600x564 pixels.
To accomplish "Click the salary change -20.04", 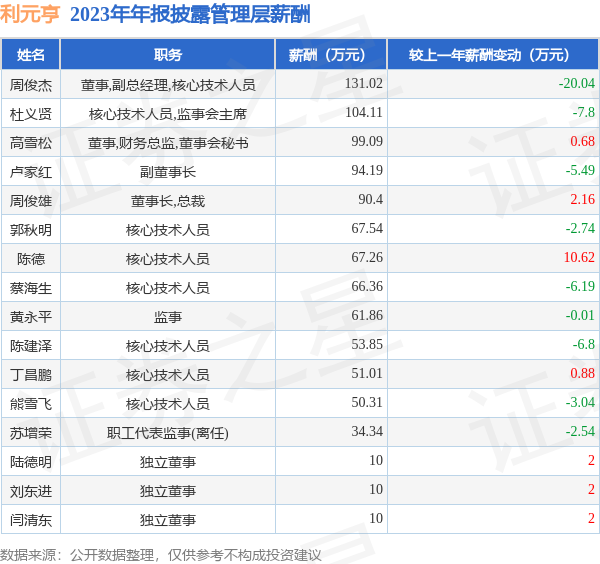I will point(577,83).
